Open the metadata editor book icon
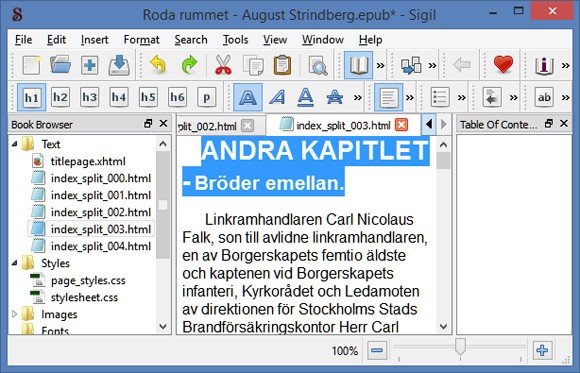580x373 pixels. pyautogui.click(x=544, y=65)
